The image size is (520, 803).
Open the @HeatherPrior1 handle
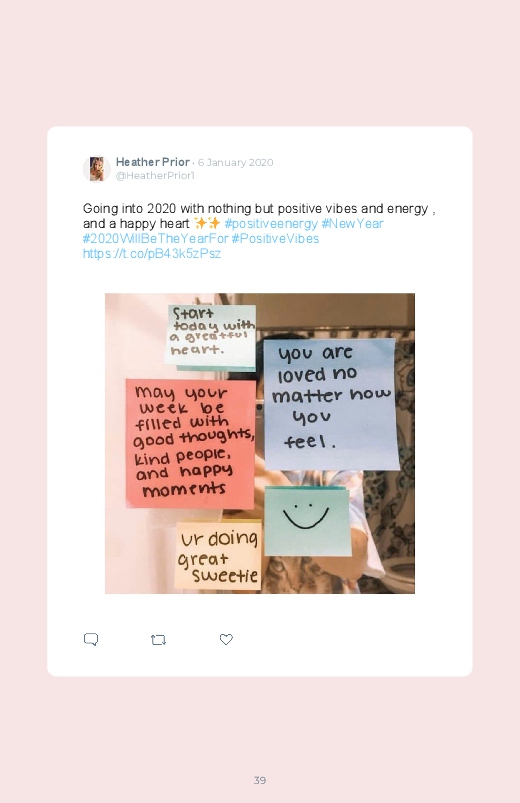tap(155, 176)
